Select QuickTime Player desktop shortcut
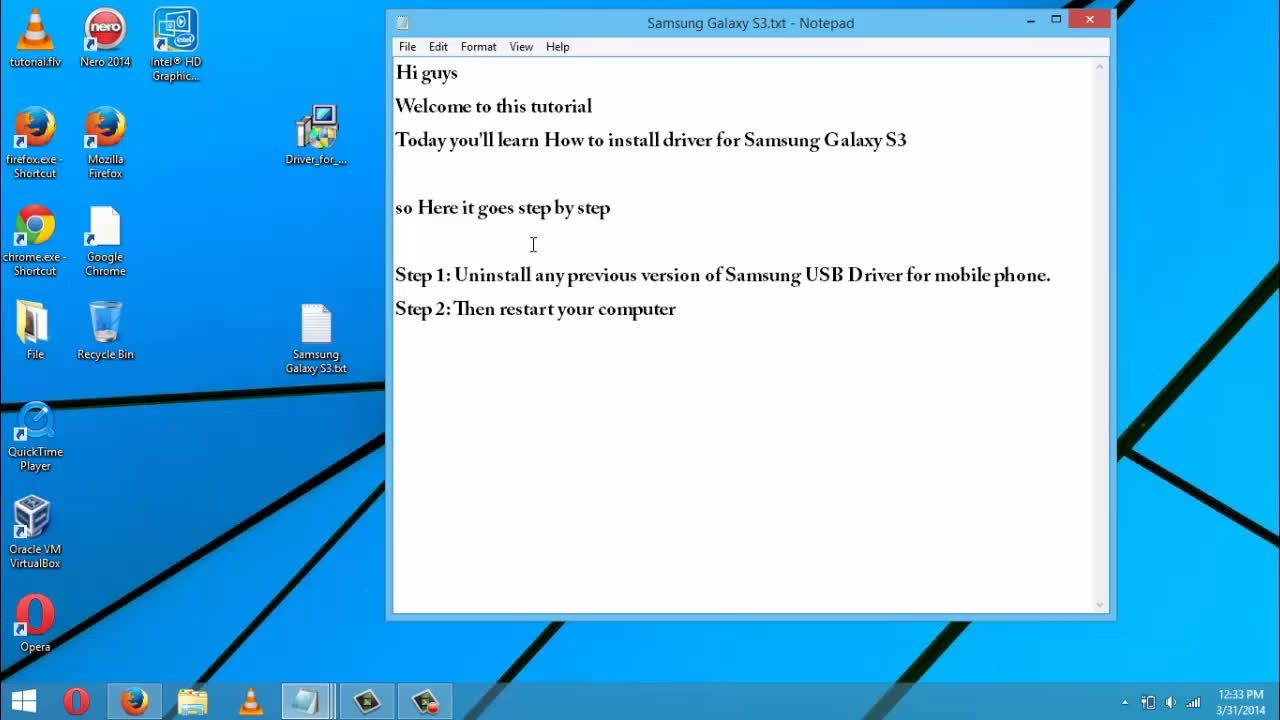Image resolution: width=1280 pixels, height=720 pixels. pyautogui.click(x=35, y=436)
